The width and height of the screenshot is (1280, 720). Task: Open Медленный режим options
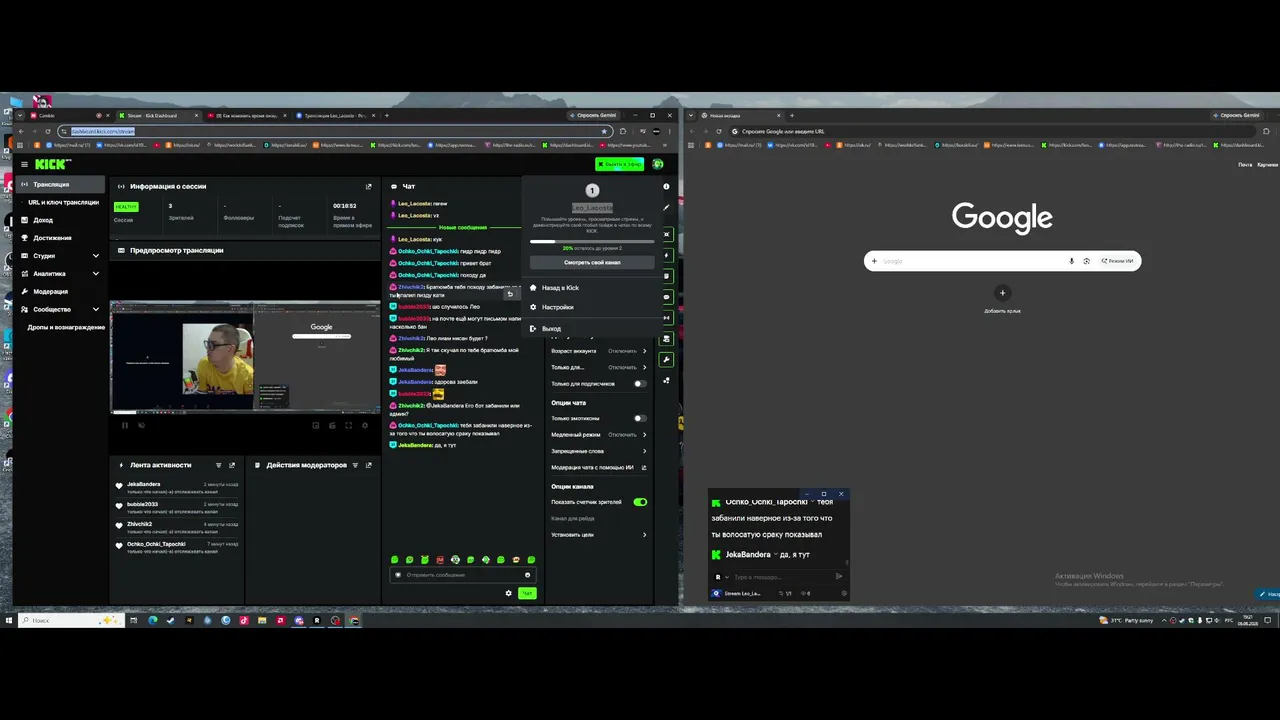tap(598, 435)
